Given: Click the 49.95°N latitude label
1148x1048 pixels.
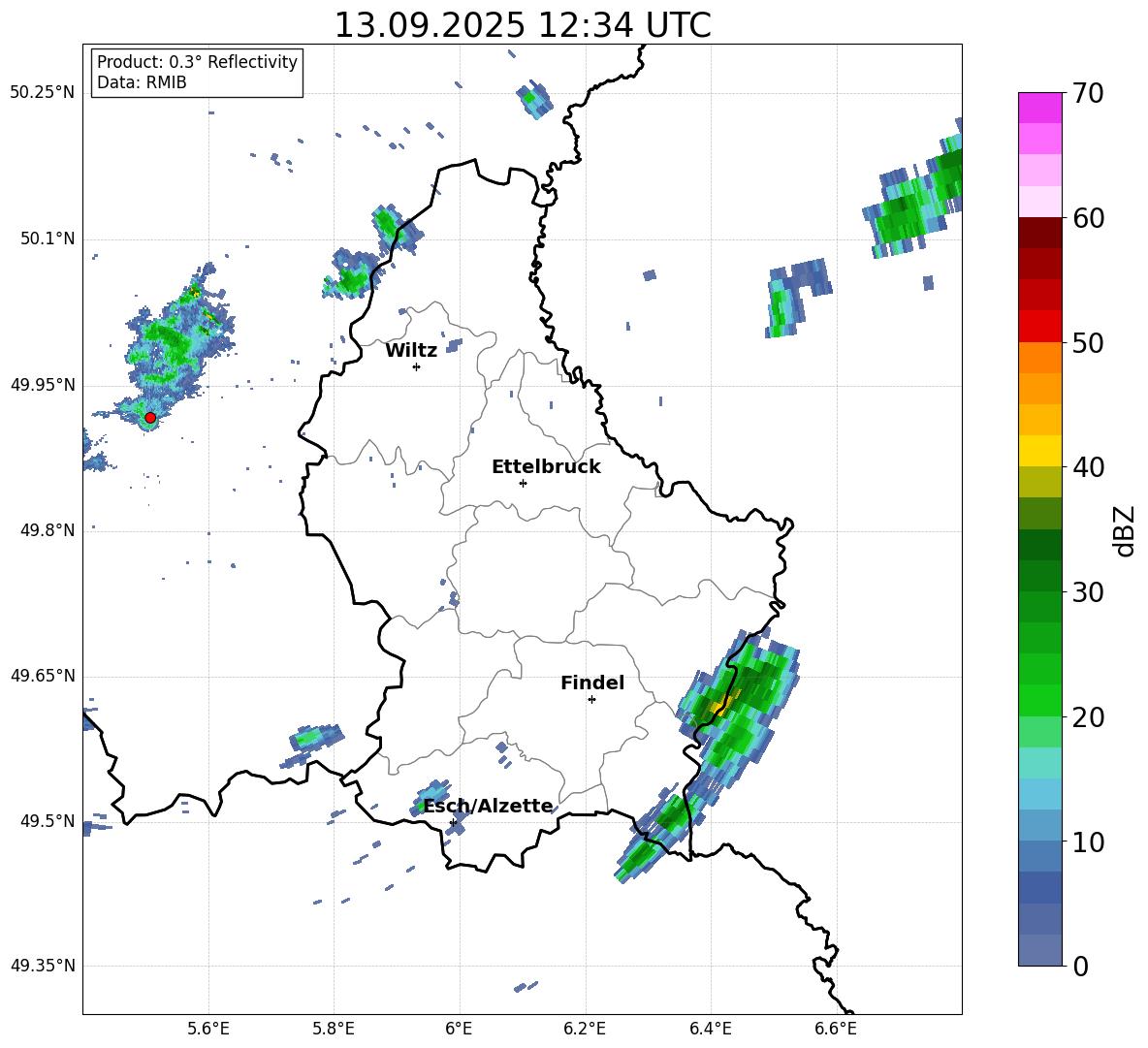Looking at the screenshot, I should [x=43, y=385].
